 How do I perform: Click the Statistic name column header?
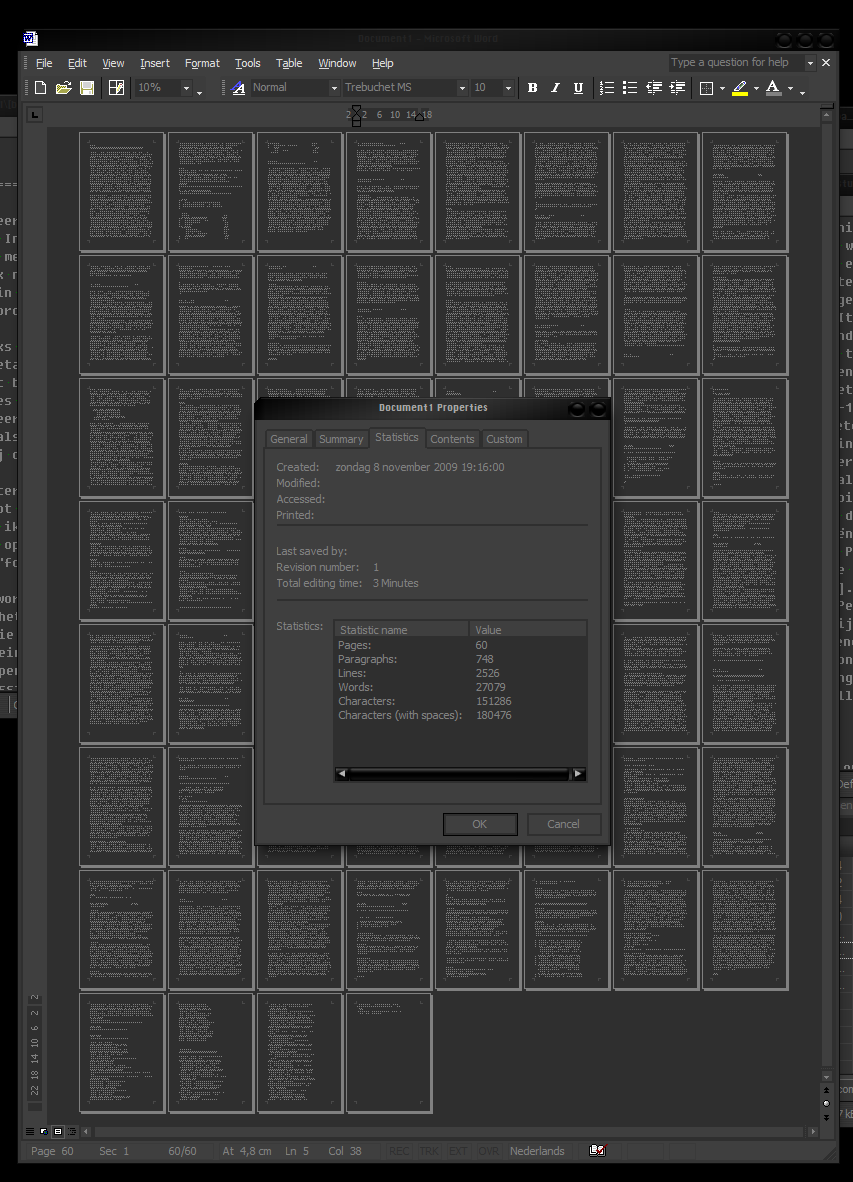(x=402, y=629)
